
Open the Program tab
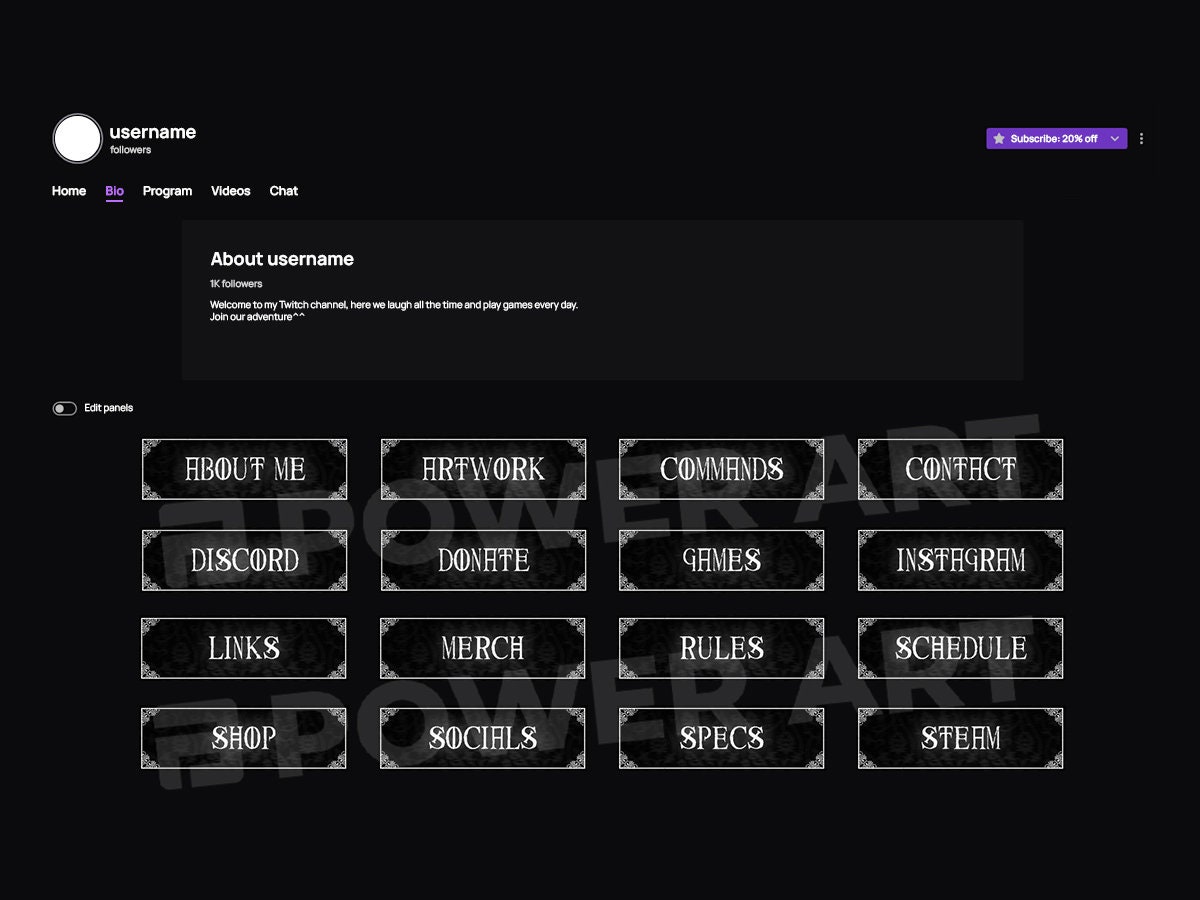pyautogui.click(x=167, y=191)
